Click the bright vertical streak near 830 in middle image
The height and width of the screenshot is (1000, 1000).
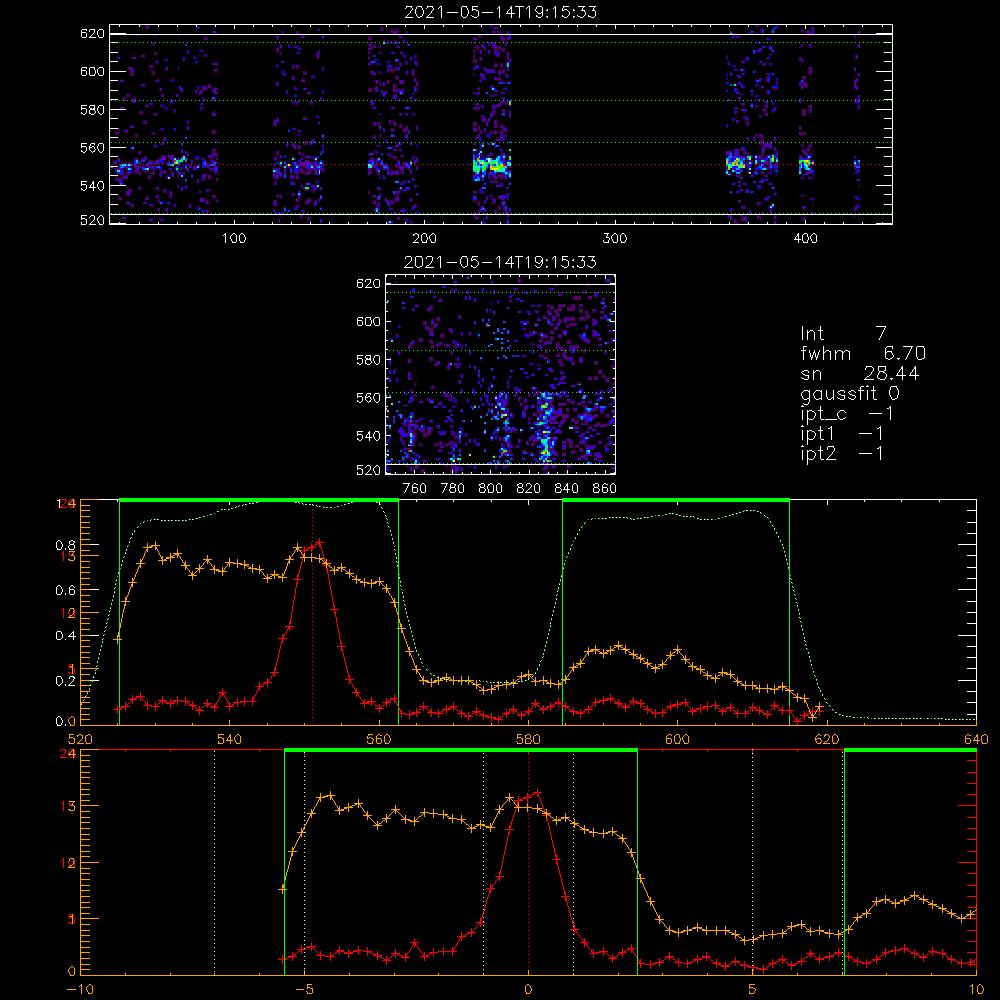(x=545, y=427)
